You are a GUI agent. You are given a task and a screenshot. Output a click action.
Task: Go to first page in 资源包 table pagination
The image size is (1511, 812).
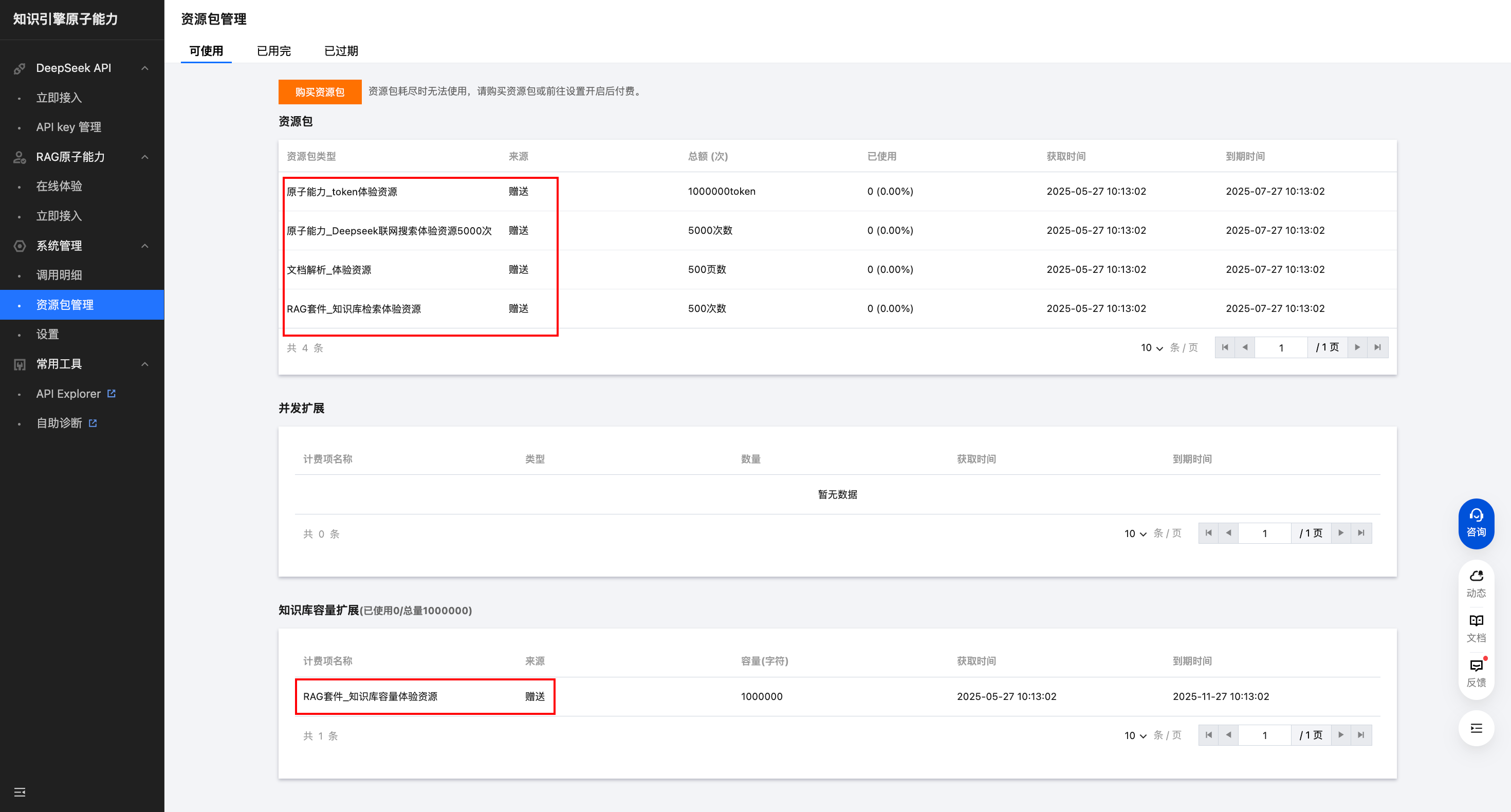1225,347
